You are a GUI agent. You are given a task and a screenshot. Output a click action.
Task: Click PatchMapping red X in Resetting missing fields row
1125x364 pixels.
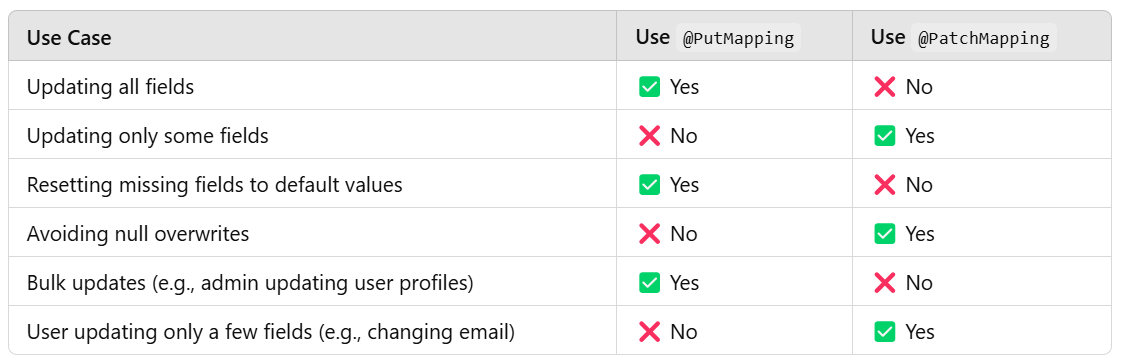pyautogui.click(x=885, y=185)
